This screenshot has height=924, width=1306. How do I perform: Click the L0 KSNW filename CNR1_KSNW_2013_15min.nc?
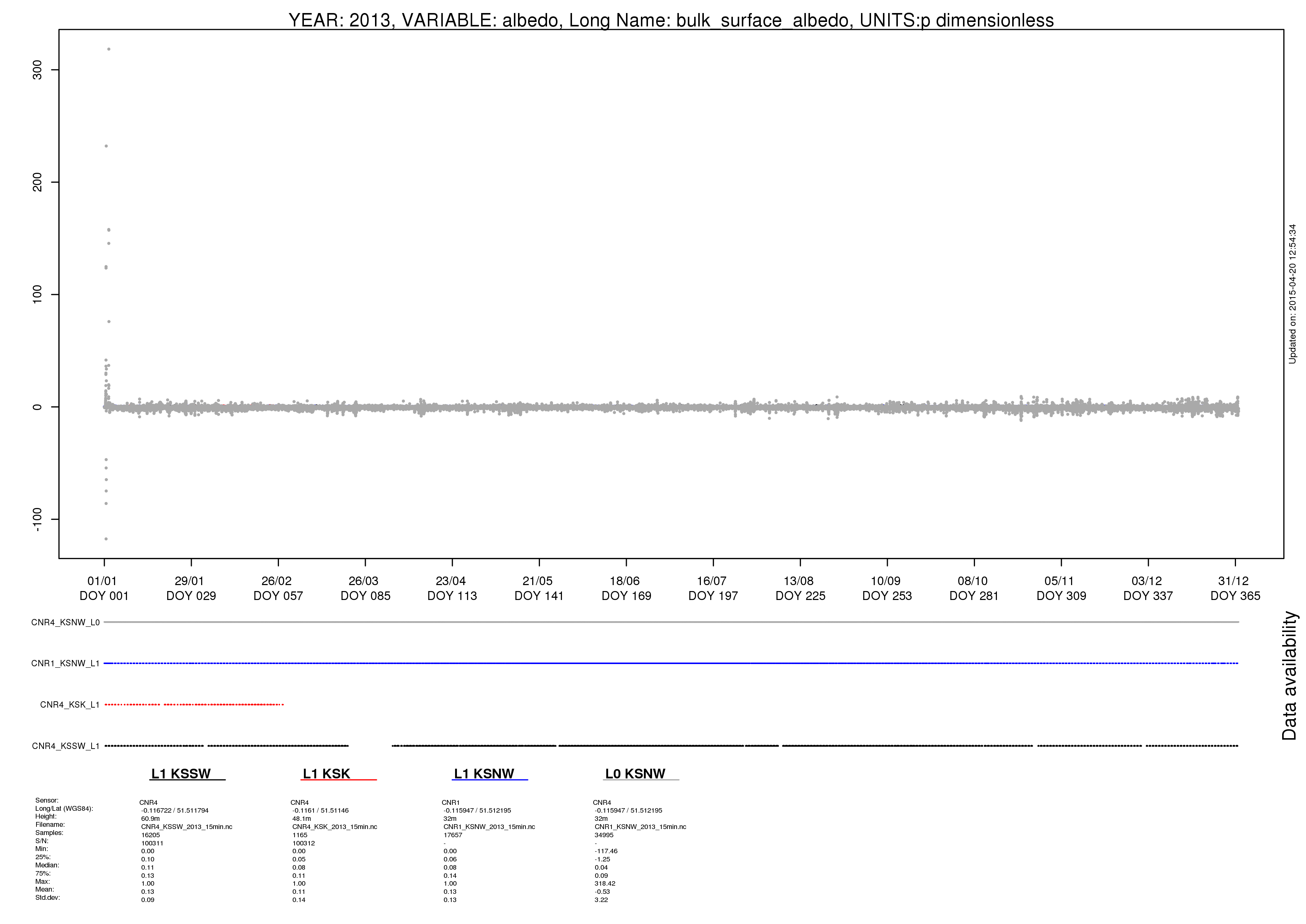click(x=641, y=827)
